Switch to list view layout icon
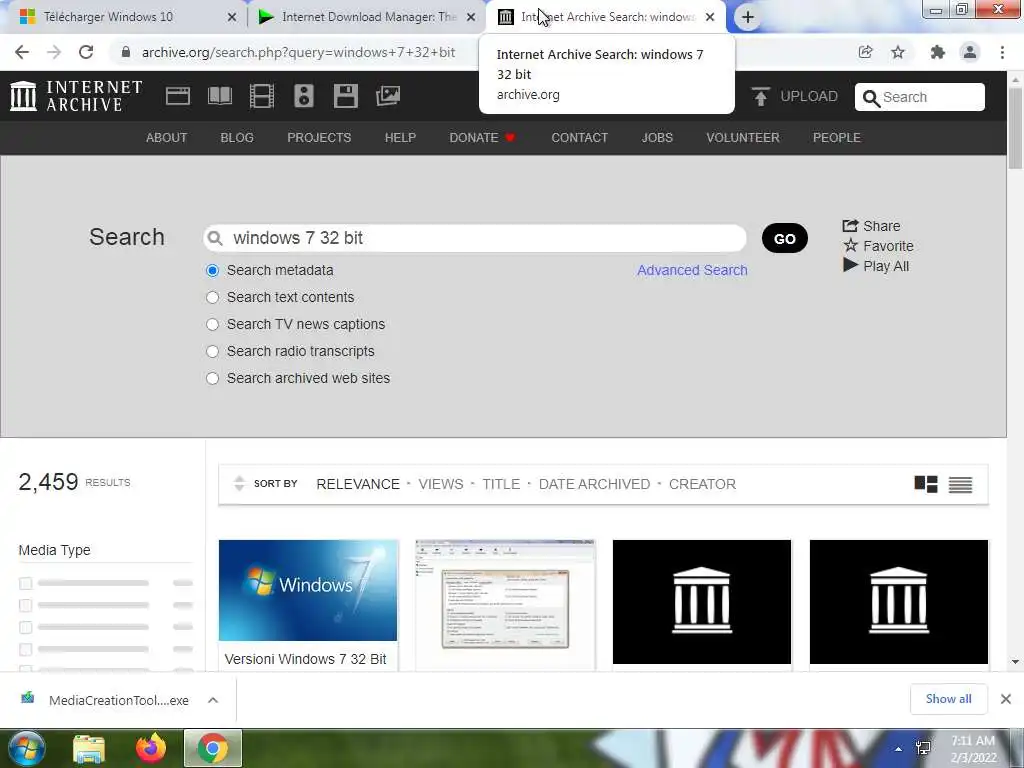This screenshot has height=768, width=1024. point(960,485)
